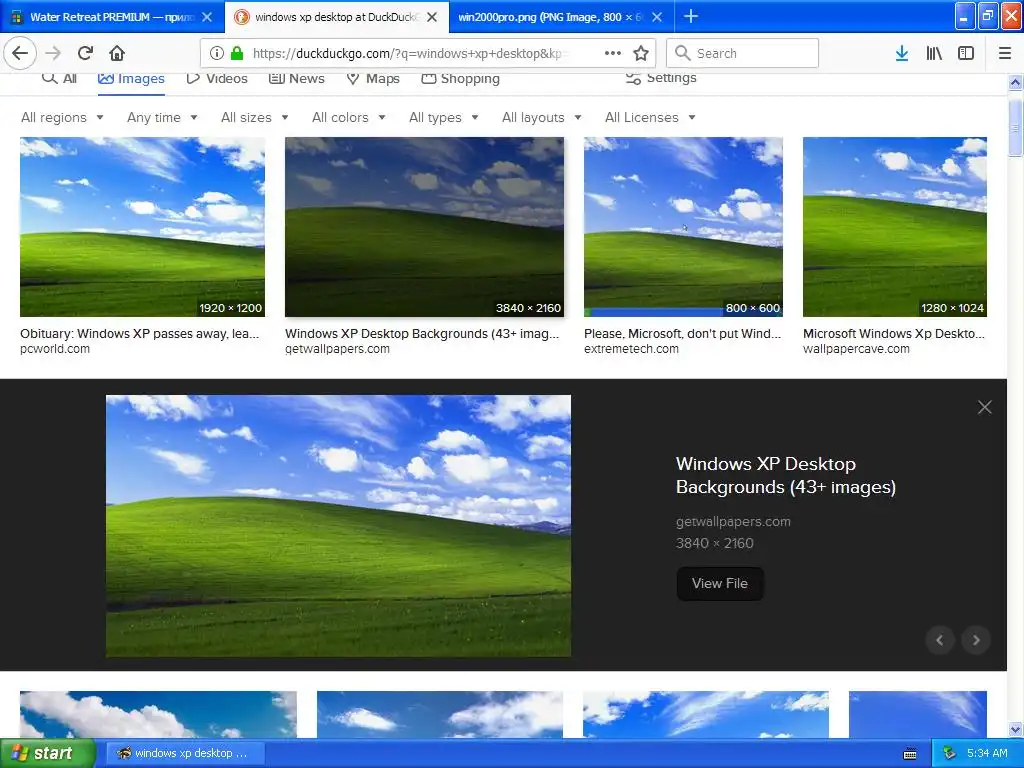Open the wallpapercave 1280 × 1024 thumbnail

(895, 227)
